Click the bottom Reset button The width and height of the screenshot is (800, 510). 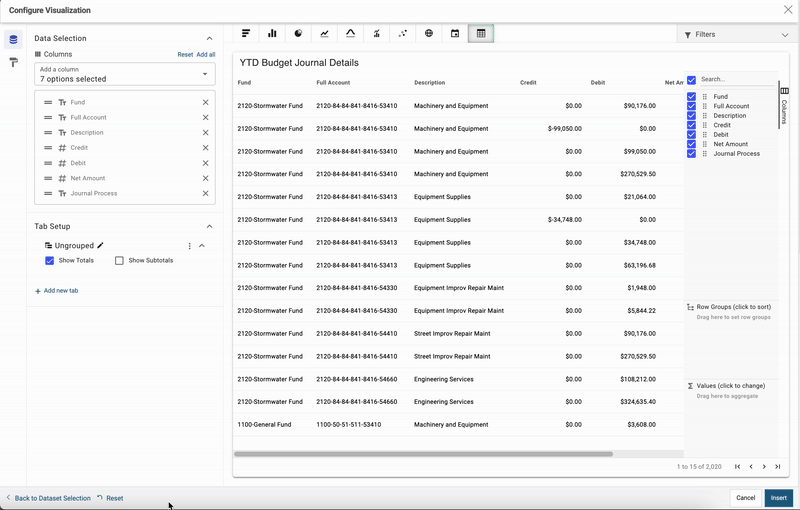[x=110, y=498]
